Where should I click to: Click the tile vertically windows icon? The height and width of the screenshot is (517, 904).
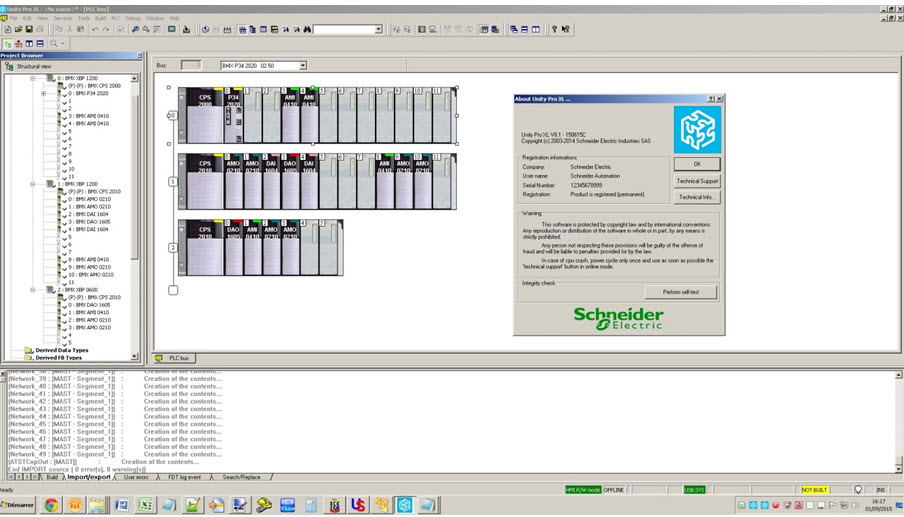[536, 29]
